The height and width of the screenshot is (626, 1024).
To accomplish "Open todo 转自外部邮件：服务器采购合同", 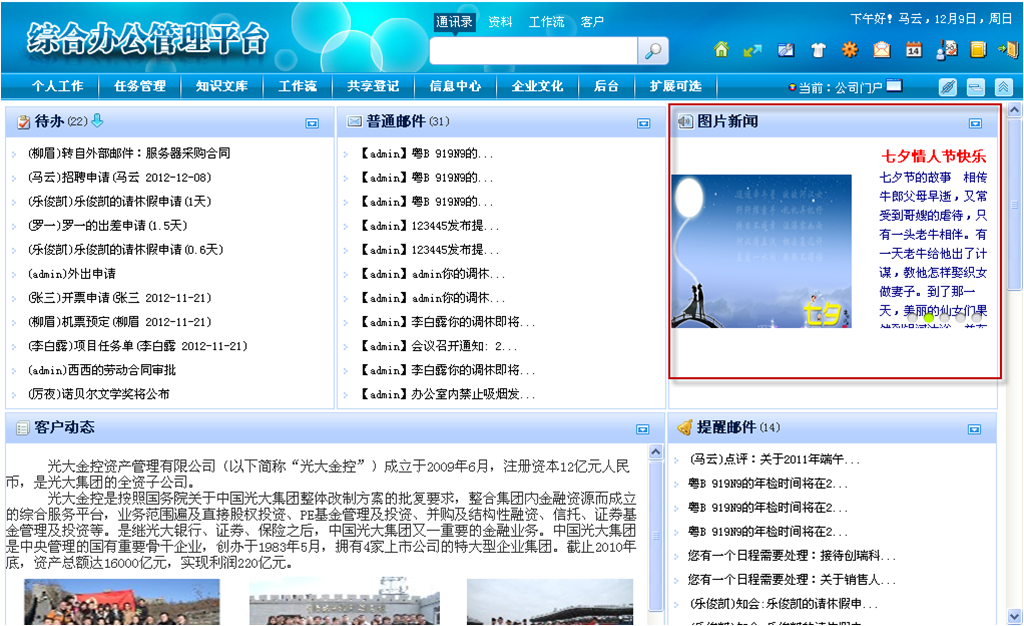I will pos(129,153).
